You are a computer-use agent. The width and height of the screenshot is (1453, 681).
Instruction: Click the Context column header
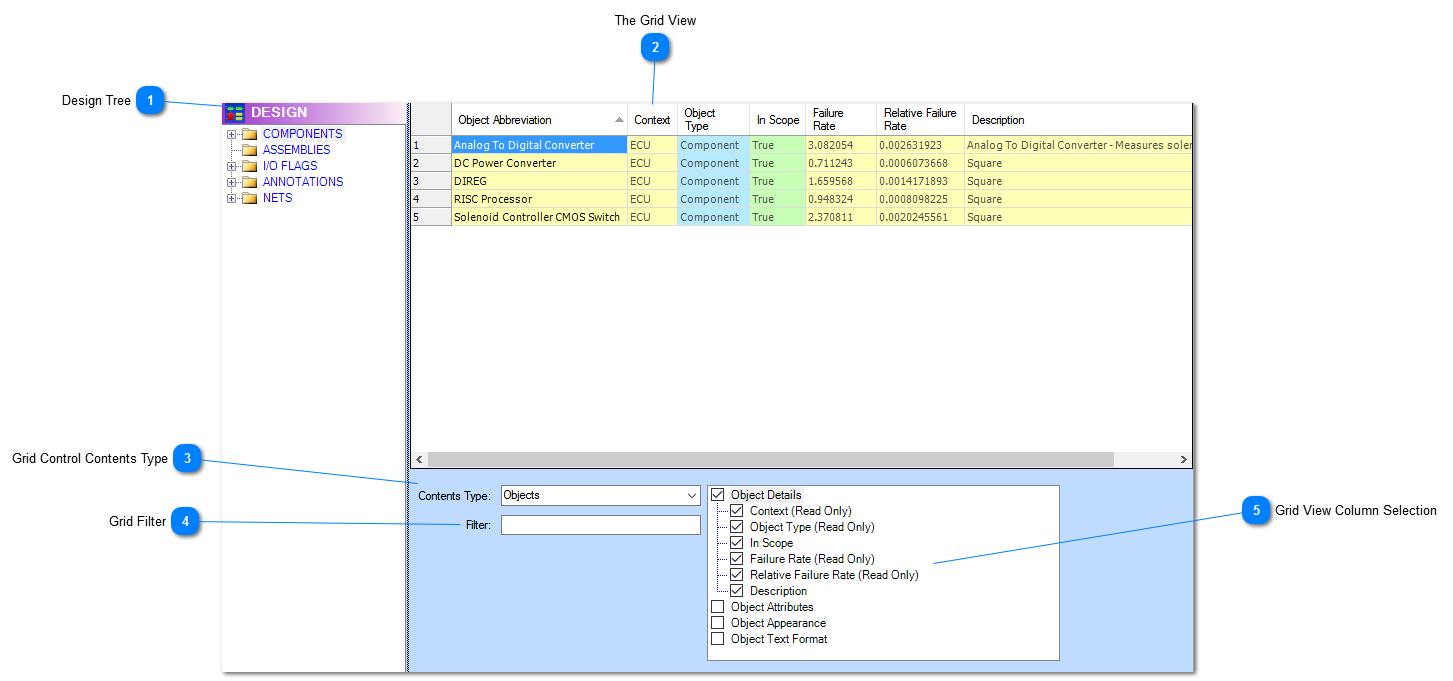(x=652, y=120)
